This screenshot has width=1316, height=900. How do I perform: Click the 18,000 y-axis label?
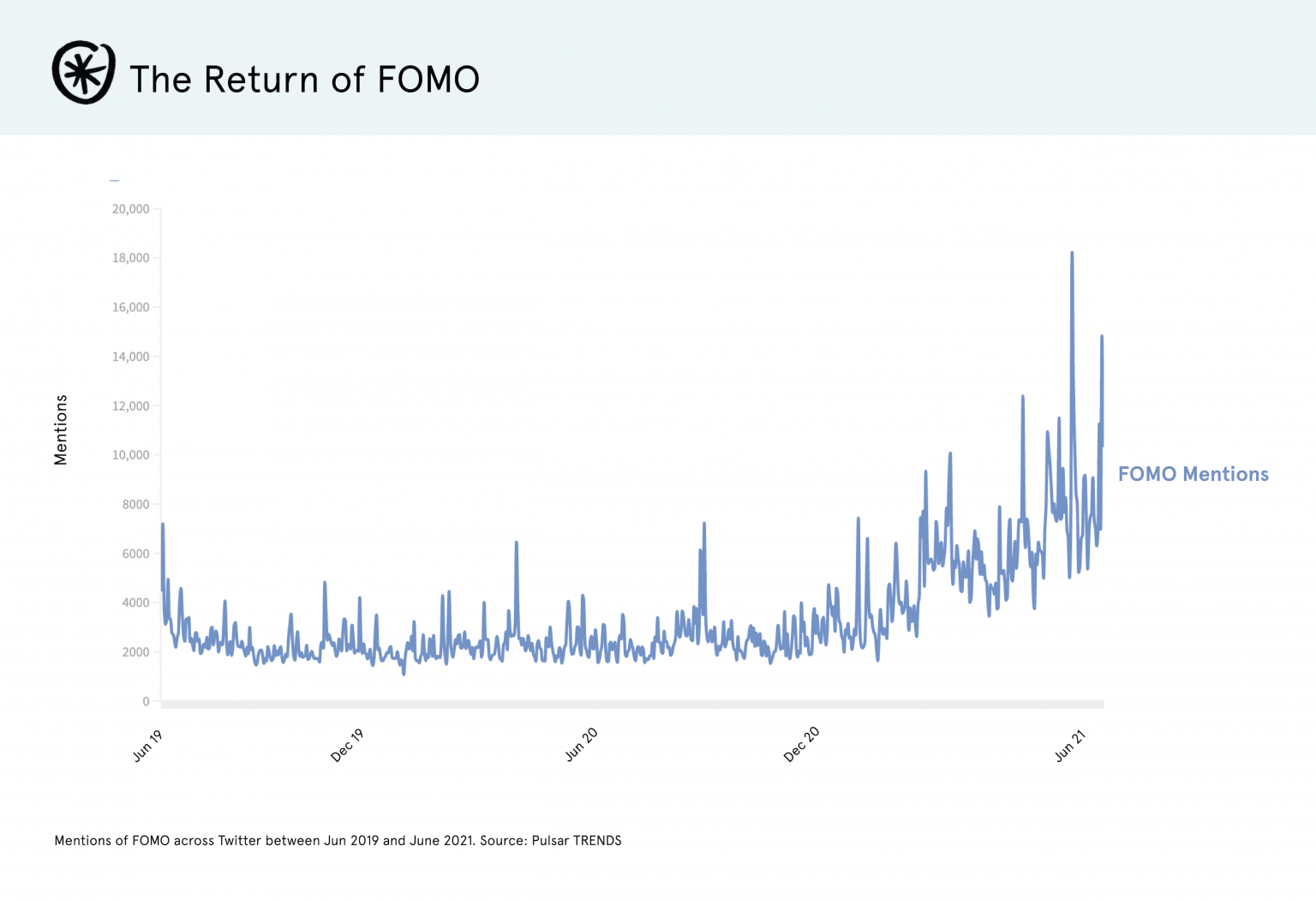130,258
